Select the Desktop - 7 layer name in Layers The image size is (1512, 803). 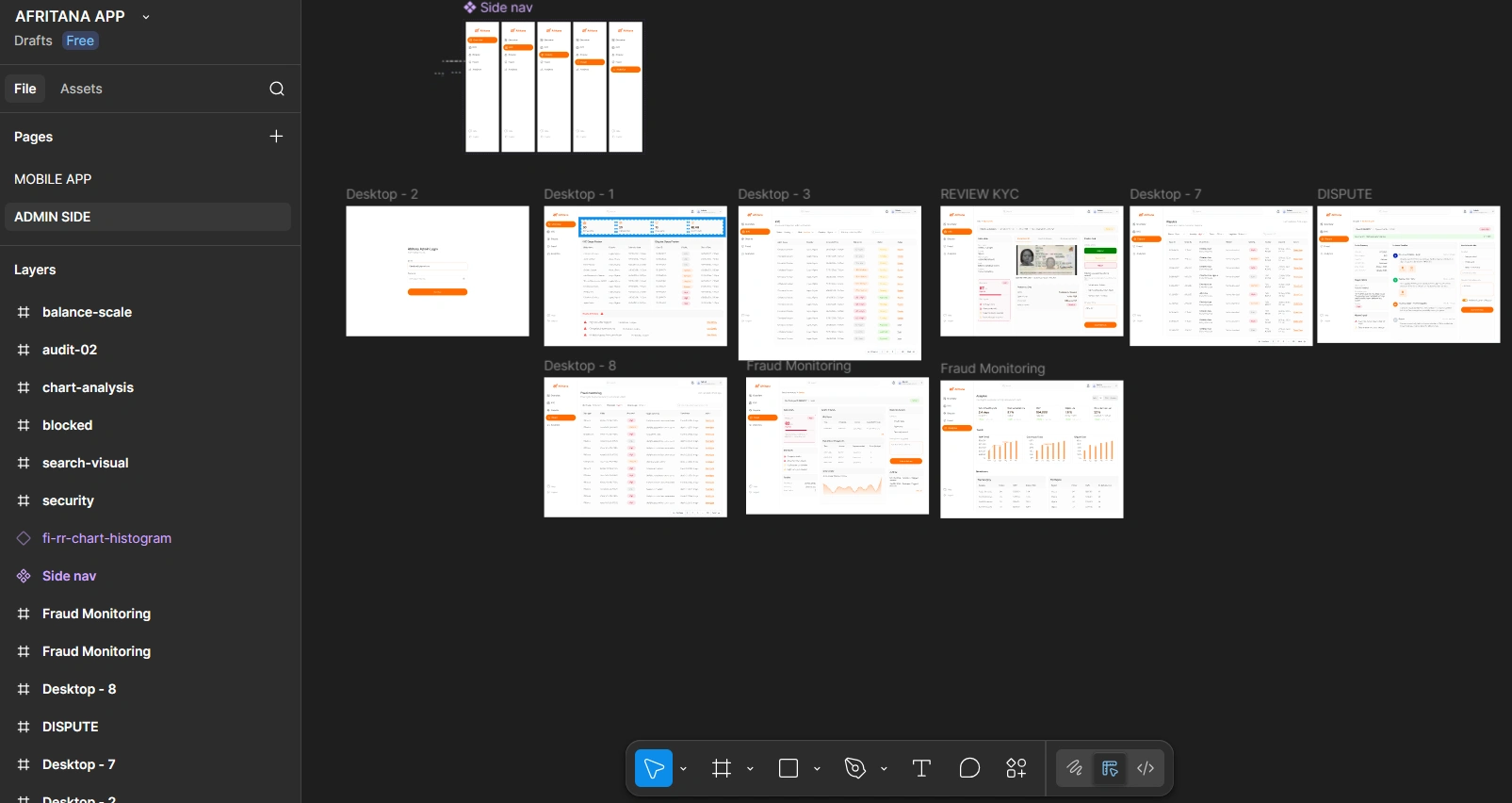pos(79,764)
